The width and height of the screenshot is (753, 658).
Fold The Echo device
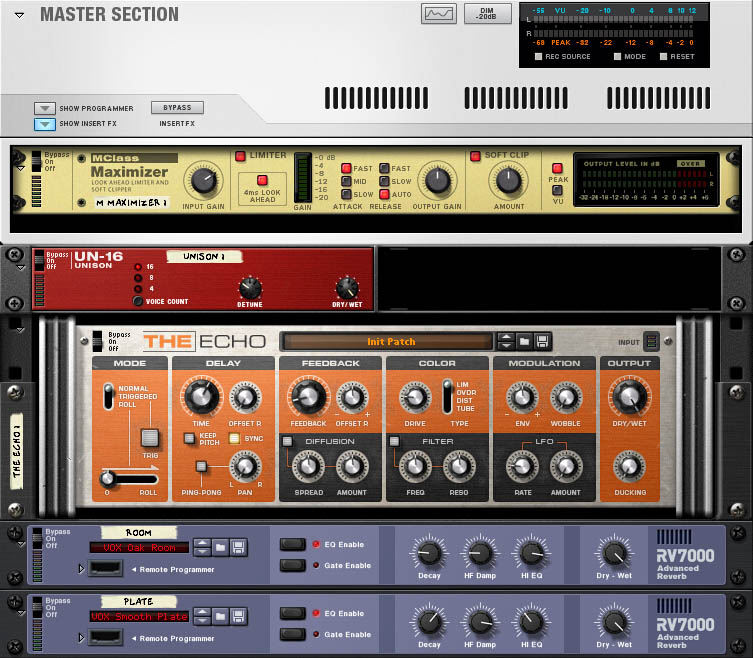coord(21,330)
